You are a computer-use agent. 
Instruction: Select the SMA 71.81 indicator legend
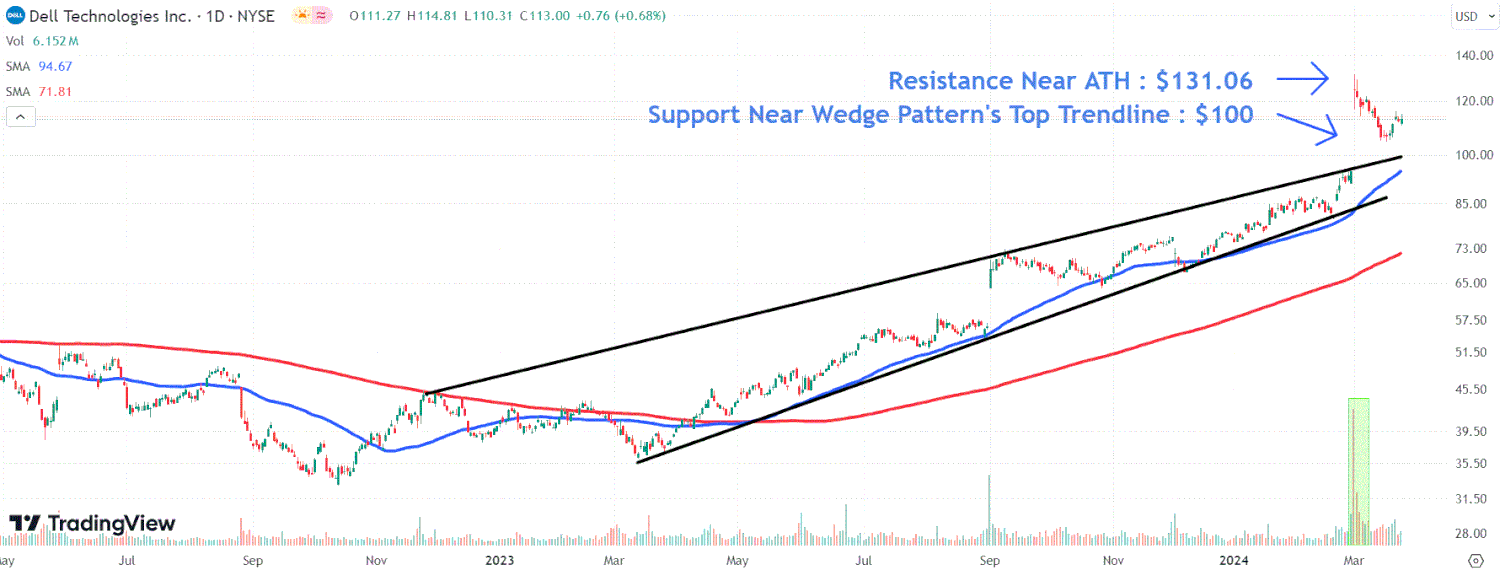click(39, 91)
